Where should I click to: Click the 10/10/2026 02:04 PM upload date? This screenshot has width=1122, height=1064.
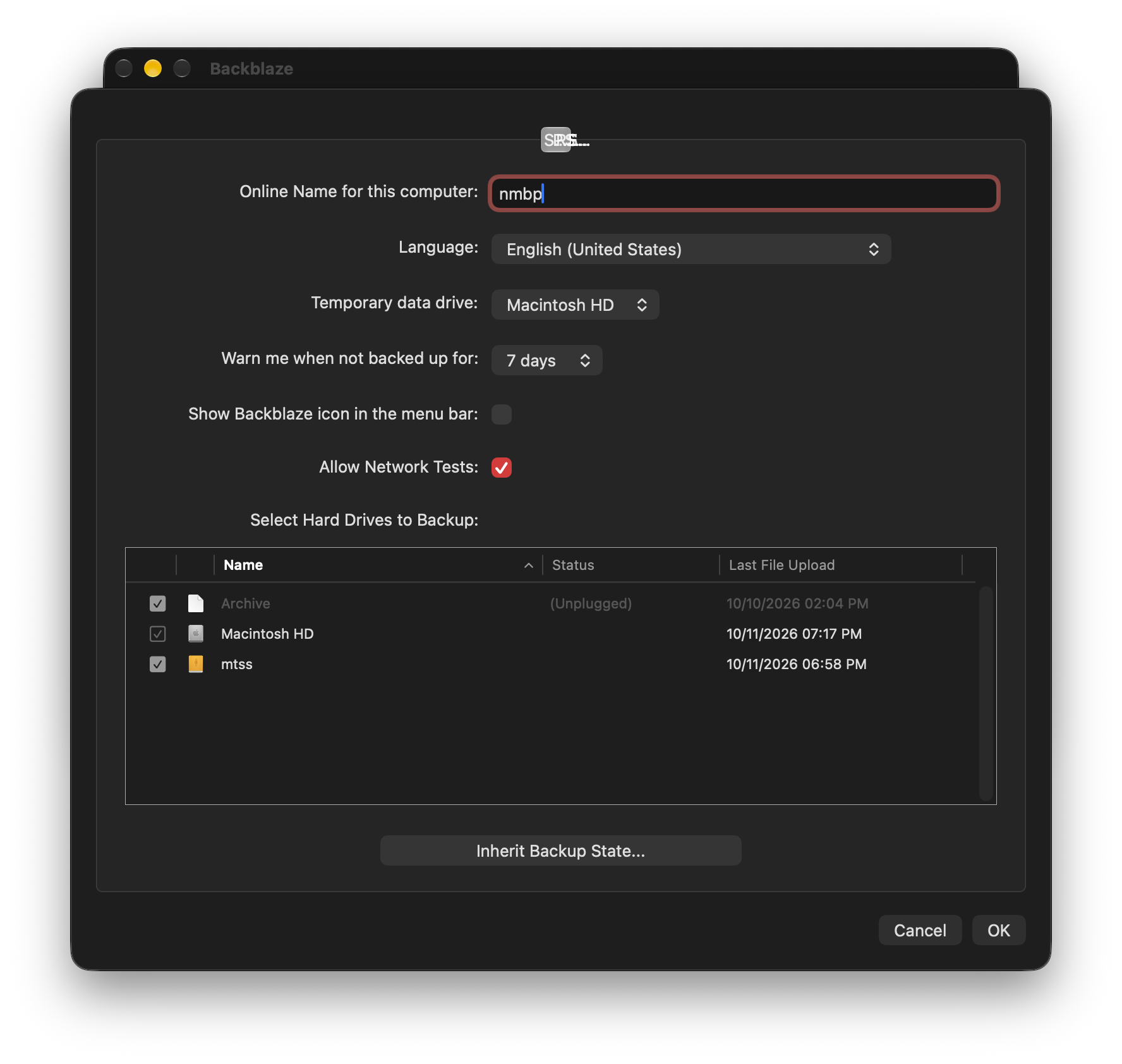pos(797,603)
